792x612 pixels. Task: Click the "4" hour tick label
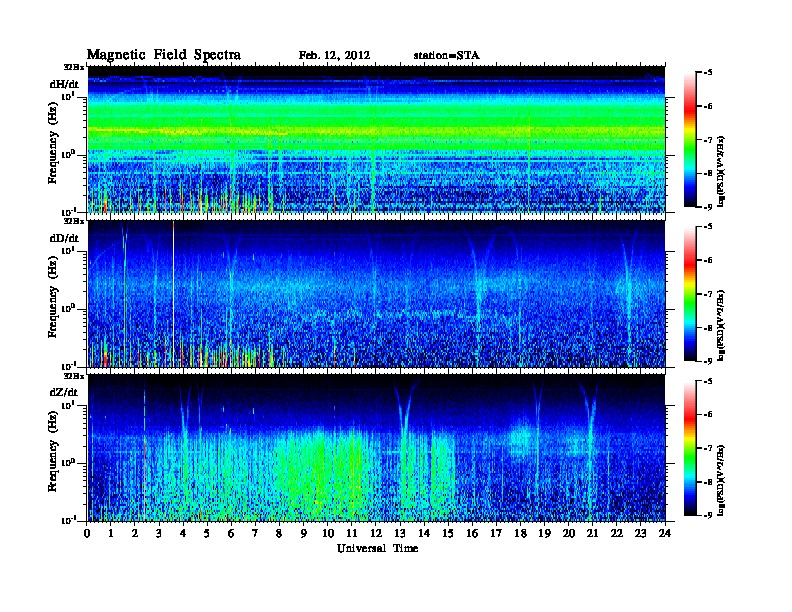(x=183, y=533)
